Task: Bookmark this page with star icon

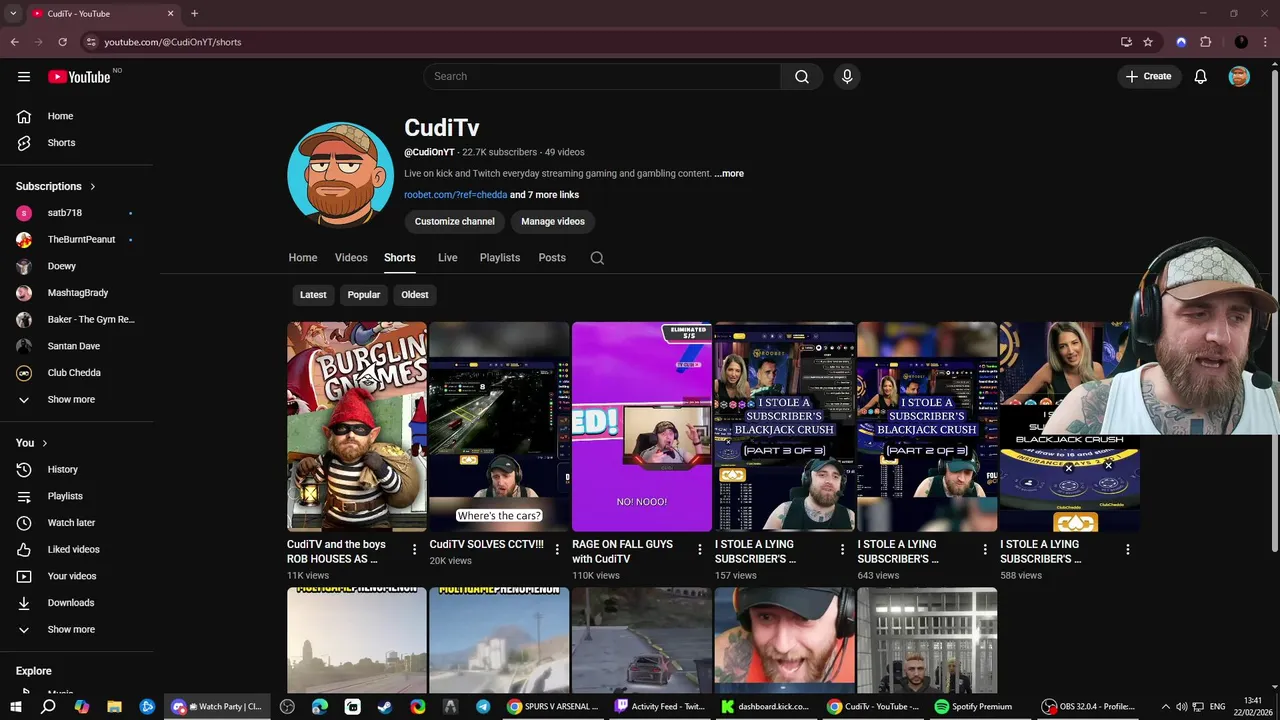Action: [x=1148, y=42]
